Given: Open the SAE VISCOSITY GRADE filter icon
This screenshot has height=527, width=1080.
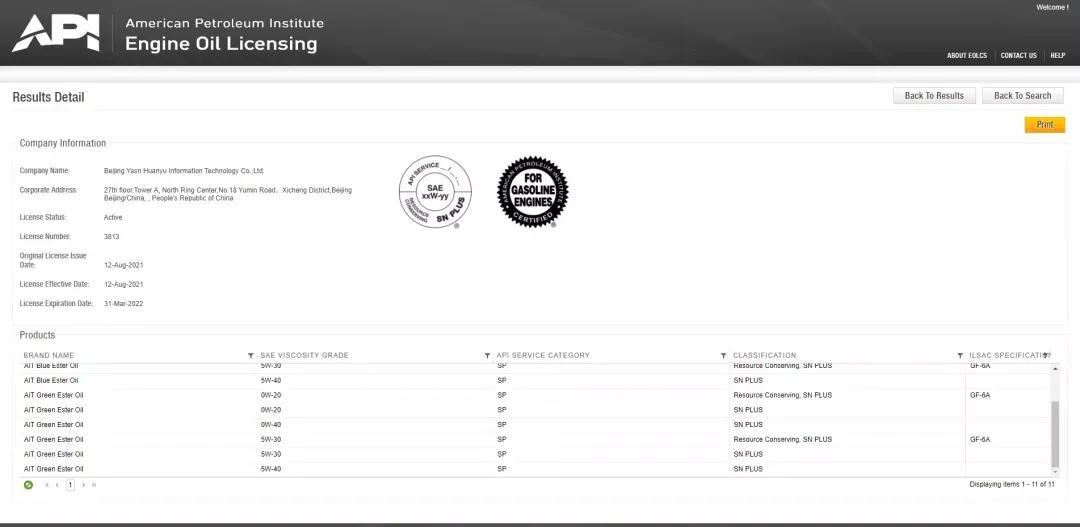Looking at the screenshot, I should coord(488,355).
